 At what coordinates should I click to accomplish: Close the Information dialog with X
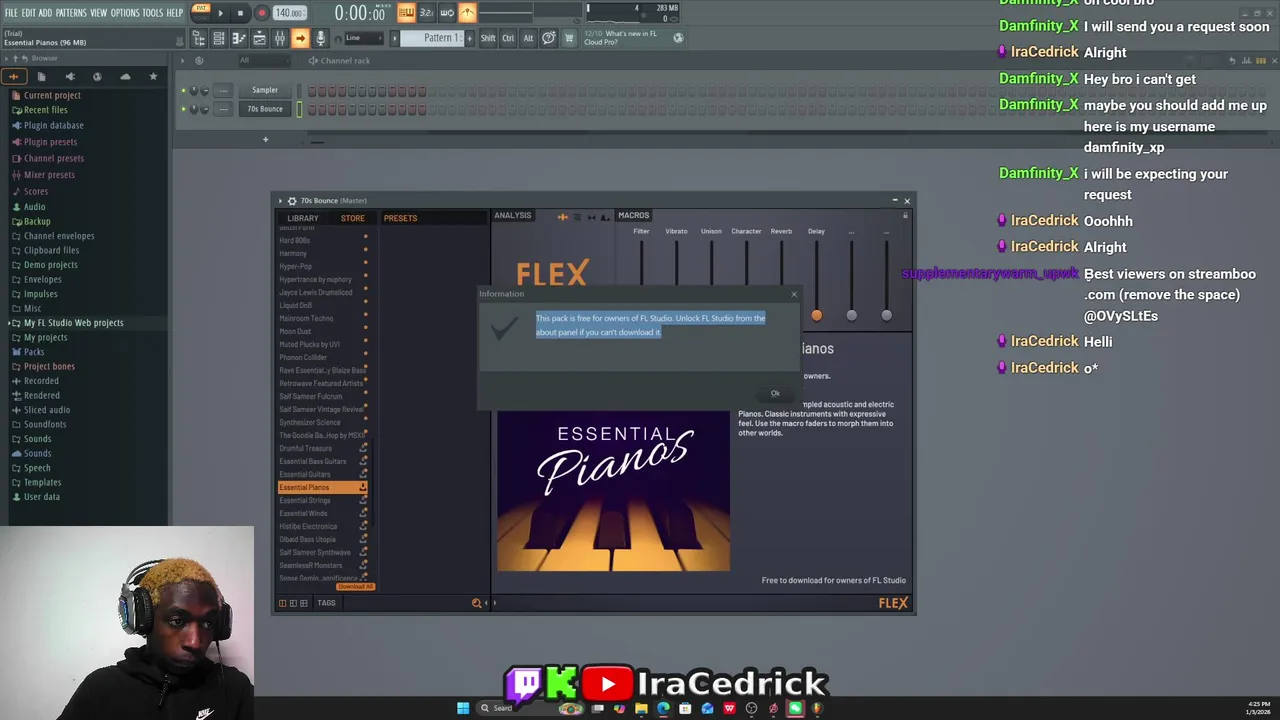click(794, 294)
